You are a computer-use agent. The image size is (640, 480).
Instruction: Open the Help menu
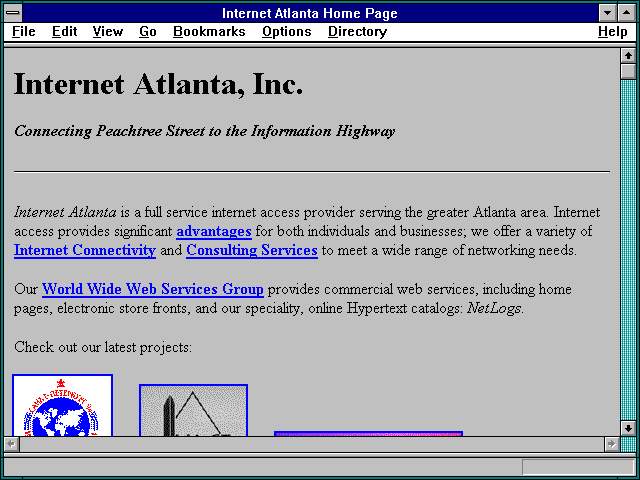(x=613, y=32)
